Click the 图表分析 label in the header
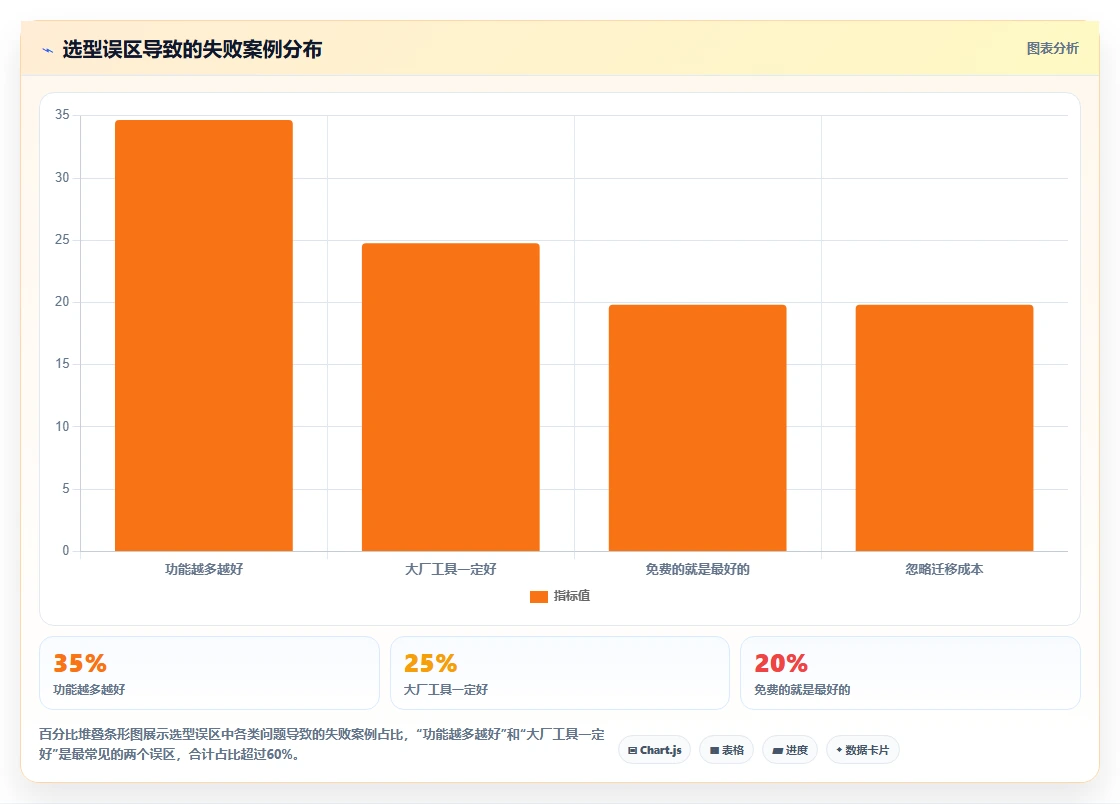Image resolution: width=1120 pixels, height=804 pixels. pos(1052,49)
